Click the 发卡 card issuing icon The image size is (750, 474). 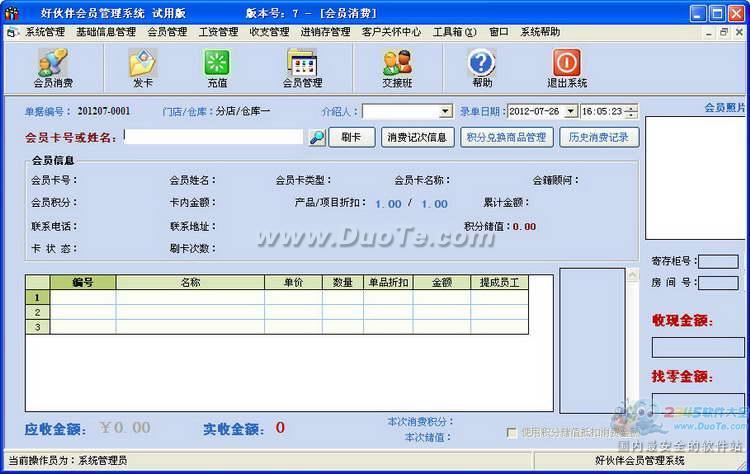[x=142, y=68]
